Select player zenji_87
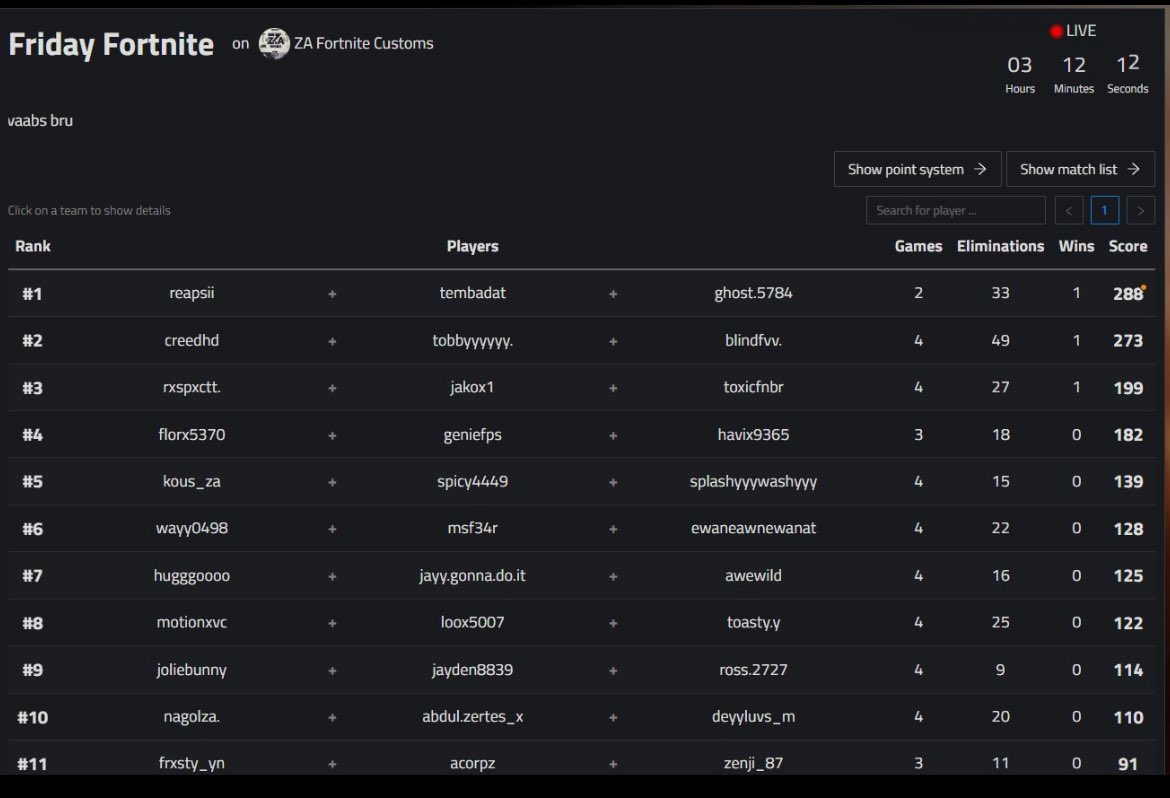The image size is (1170, 798). click(754, 764)
